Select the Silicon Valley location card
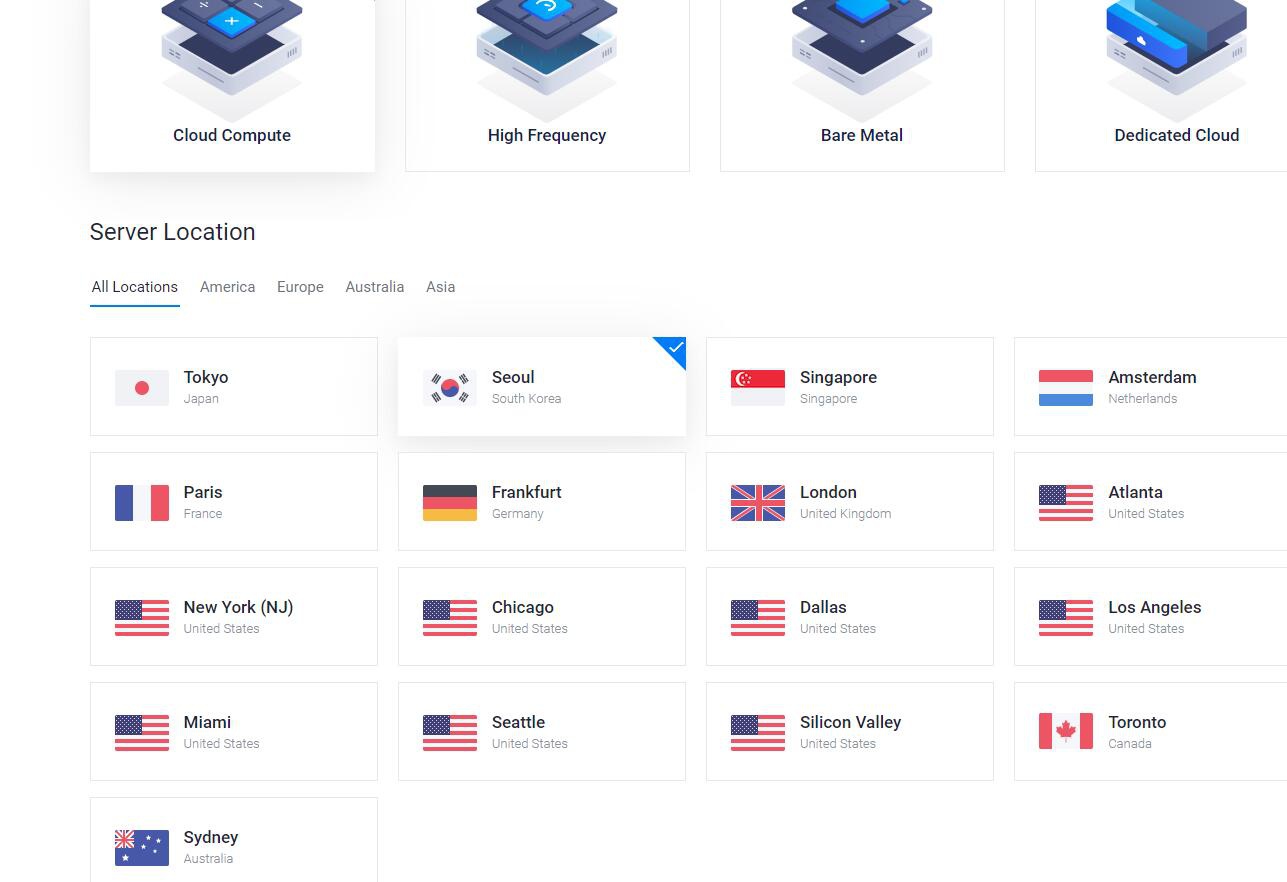Image resolution: width=1287 pixels, height=882 pixels. click(x=849, y=732)
